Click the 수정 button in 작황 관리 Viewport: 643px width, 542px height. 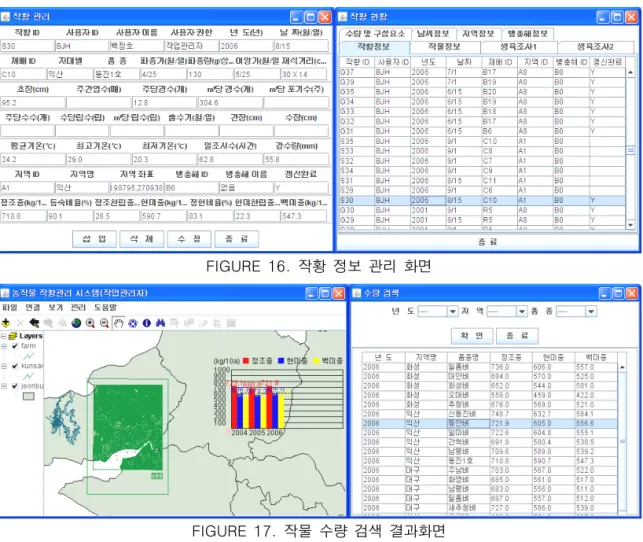[x=189, y=239]
